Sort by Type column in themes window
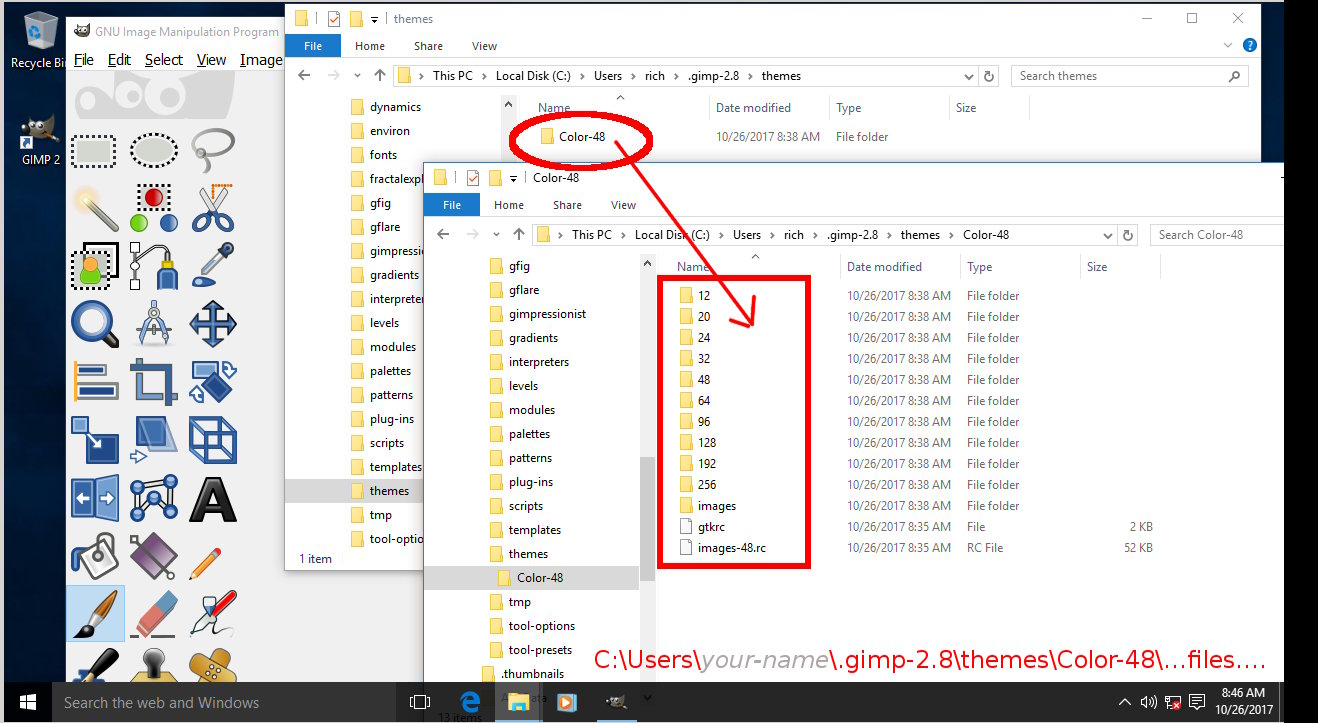Viewport: 1318px width, 723px height. 848,108
